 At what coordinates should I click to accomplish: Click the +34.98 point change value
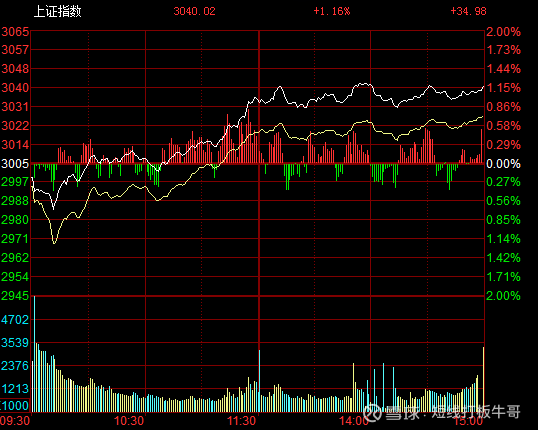[468, 11]
